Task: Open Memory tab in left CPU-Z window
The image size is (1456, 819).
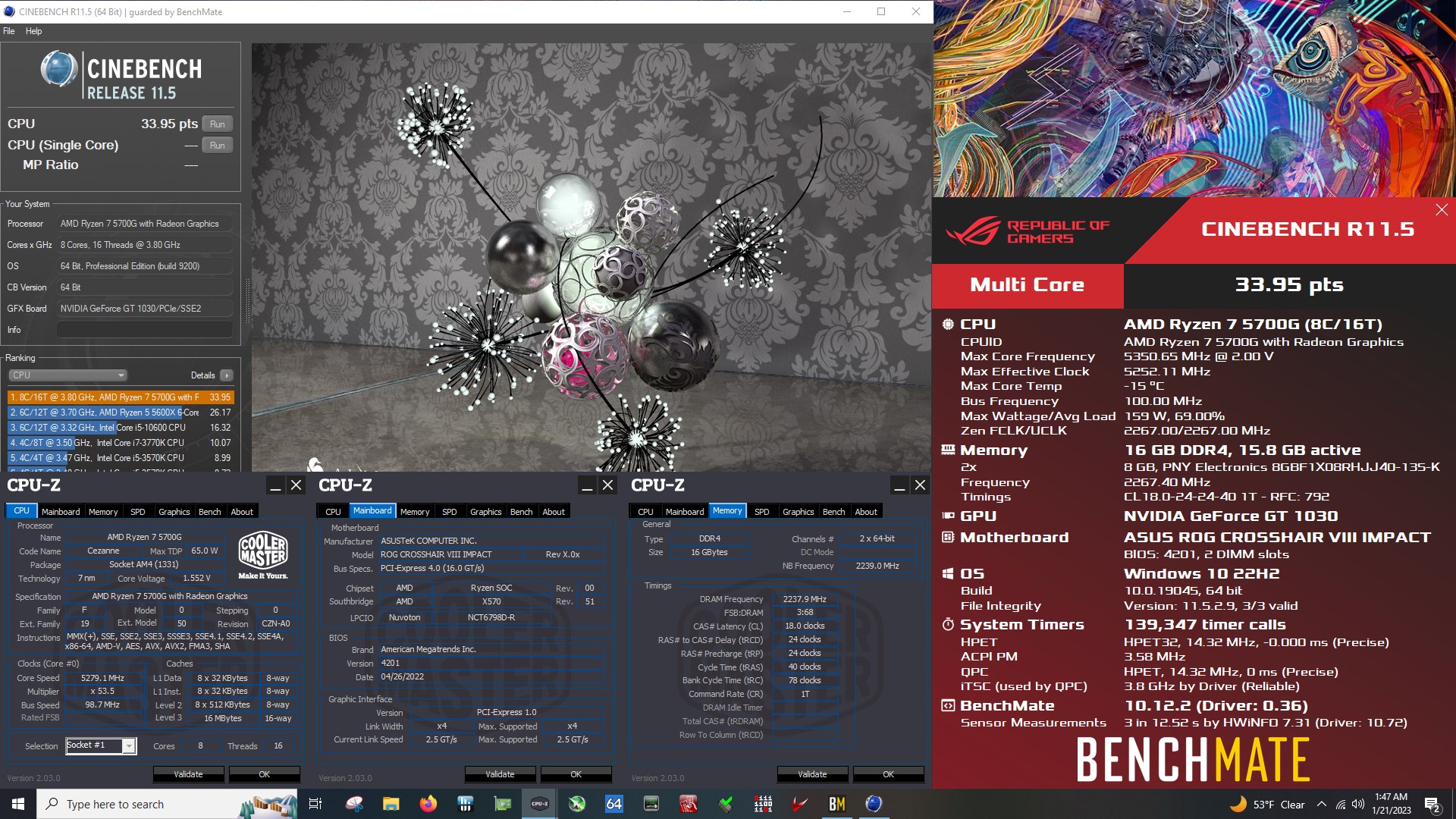Action: (103, 512)
